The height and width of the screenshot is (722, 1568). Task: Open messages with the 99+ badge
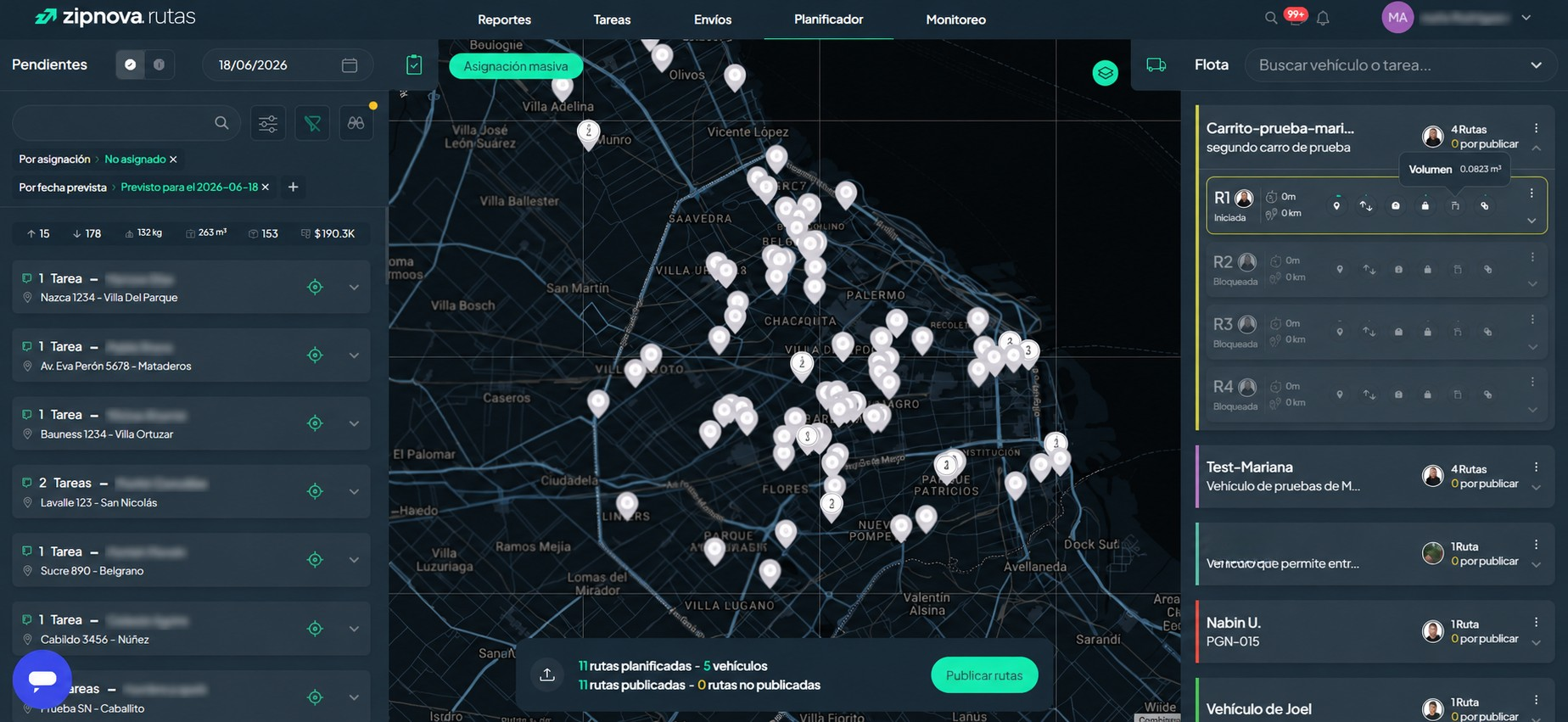pyautogui.click(x=1296, y=16)
